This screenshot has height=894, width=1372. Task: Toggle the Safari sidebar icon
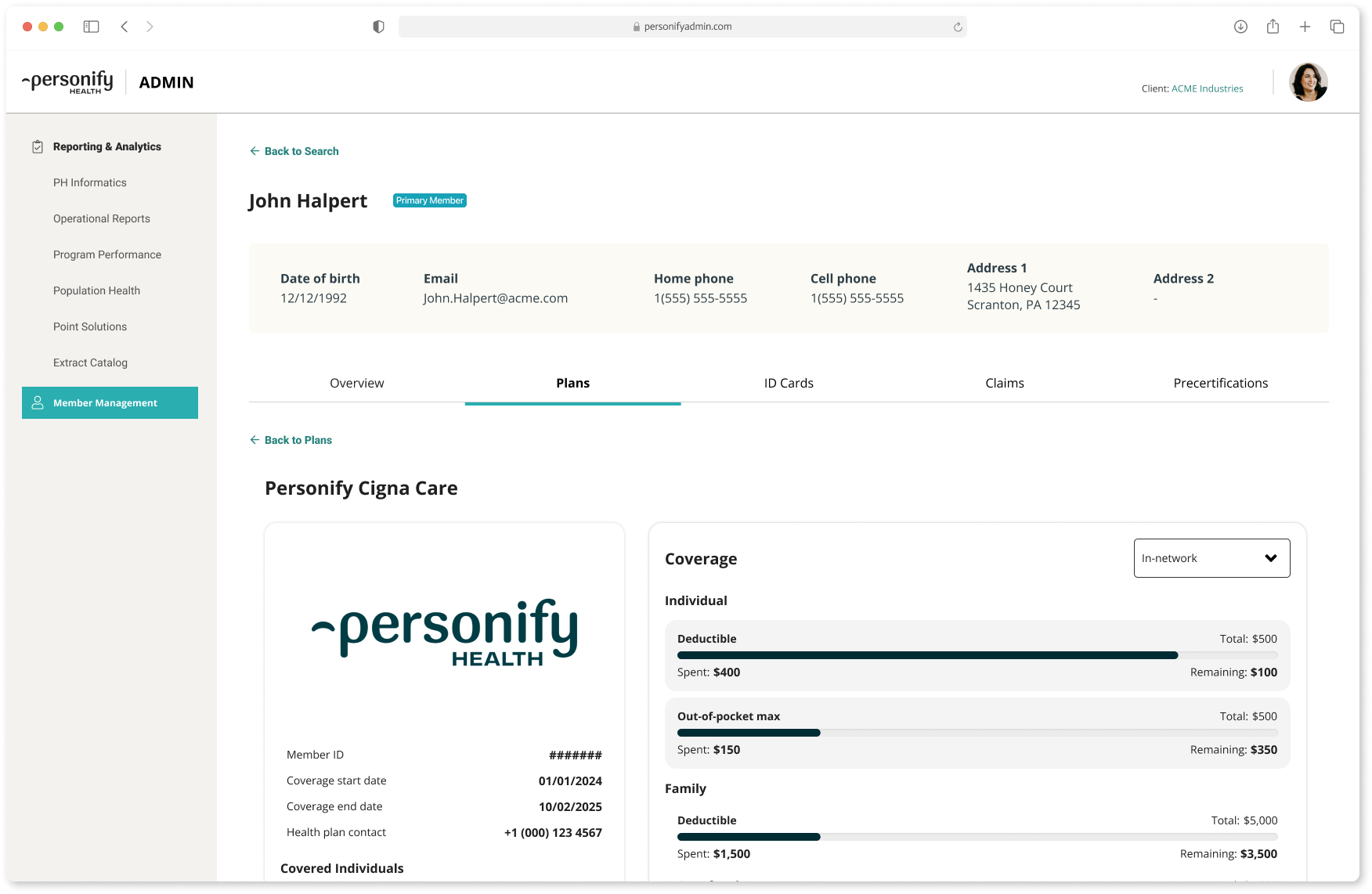pos(91,27)
